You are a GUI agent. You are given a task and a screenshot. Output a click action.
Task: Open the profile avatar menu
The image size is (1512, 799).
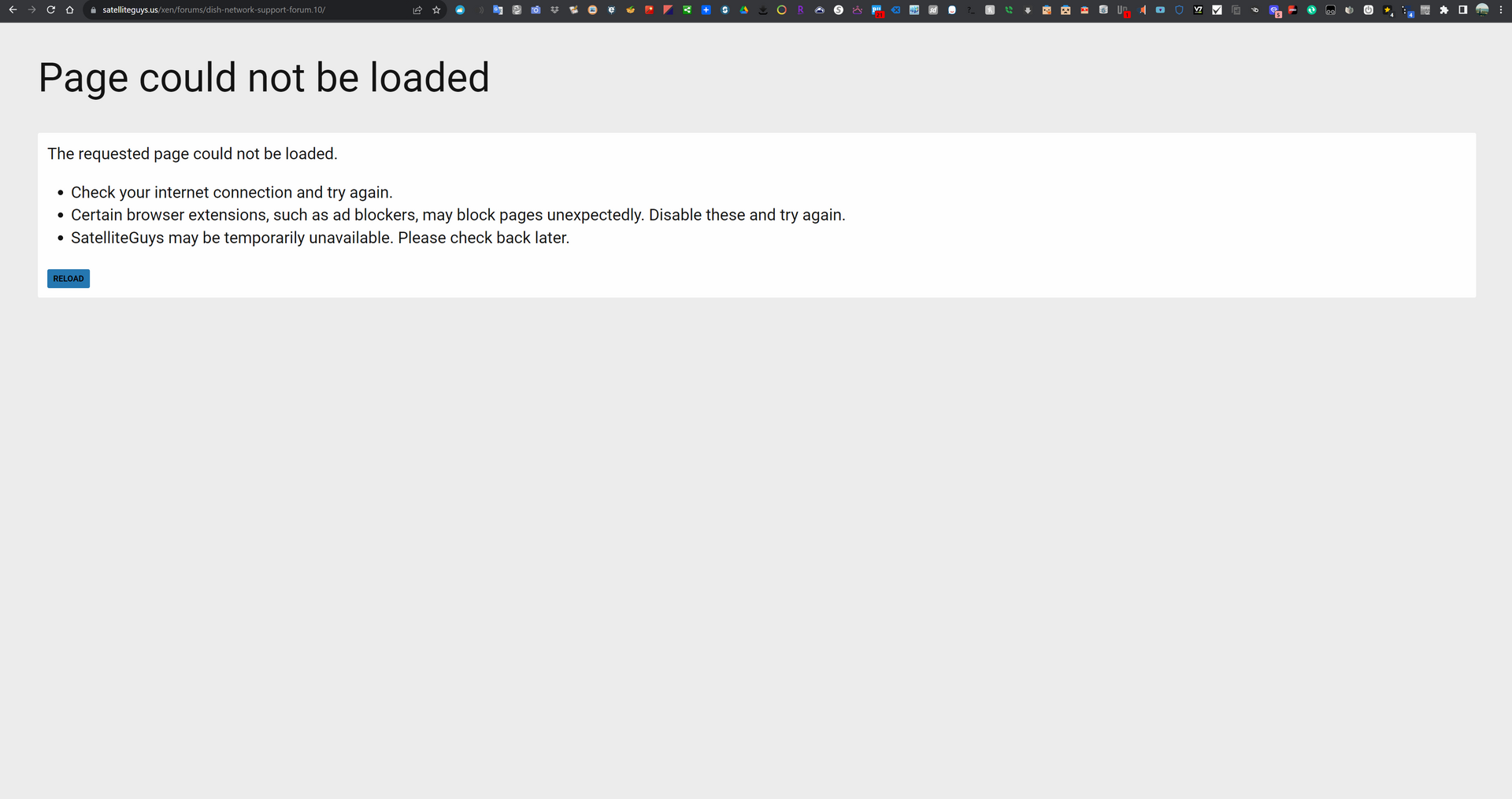1482,10
